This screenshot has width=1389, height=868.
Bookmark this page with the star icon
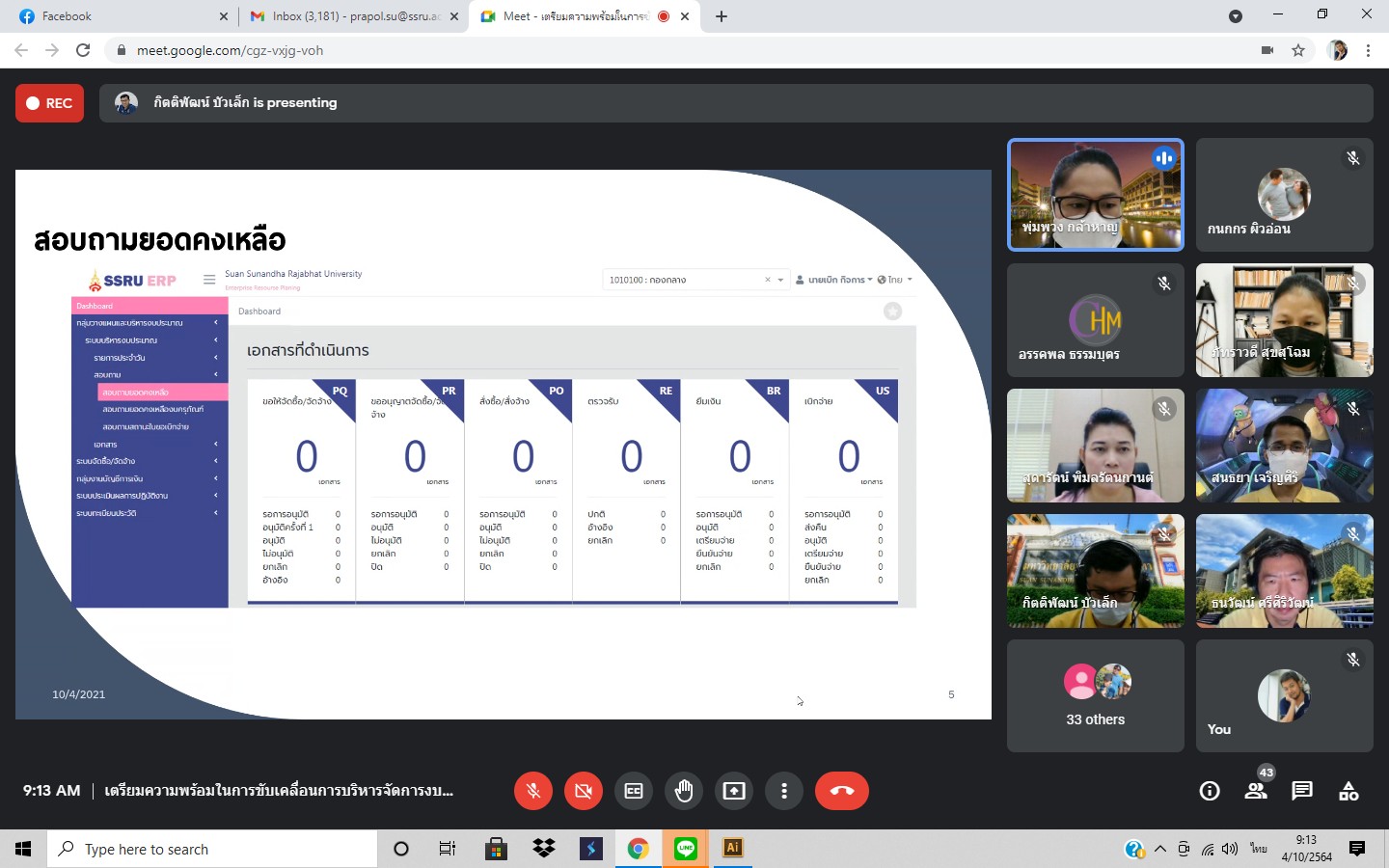(x=1298, y=50)
